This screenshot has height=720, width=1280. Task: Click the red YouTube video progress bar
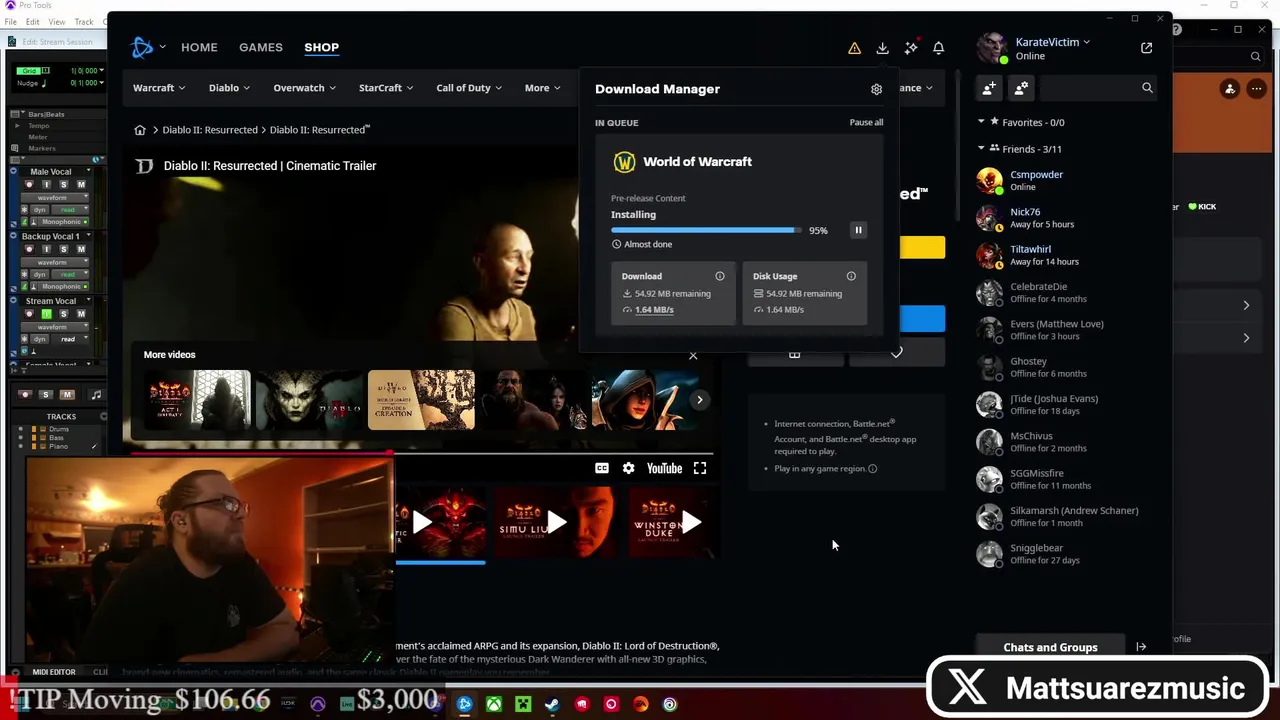pyautogui.click(x=261, y=453)
